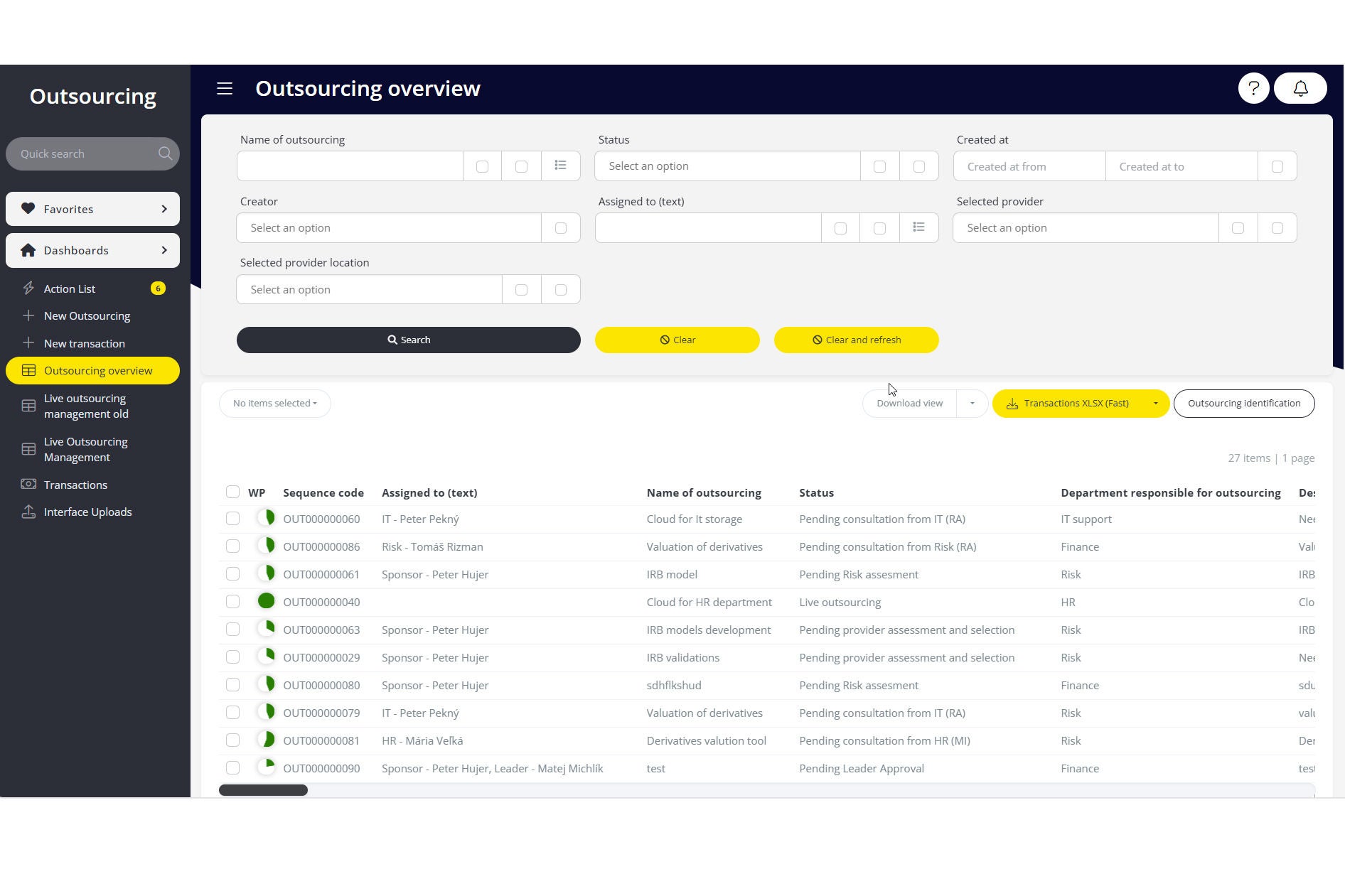Click full green progress icon for OUT000000040
This screenshot has height=896, width=1345.
(266, 601)
